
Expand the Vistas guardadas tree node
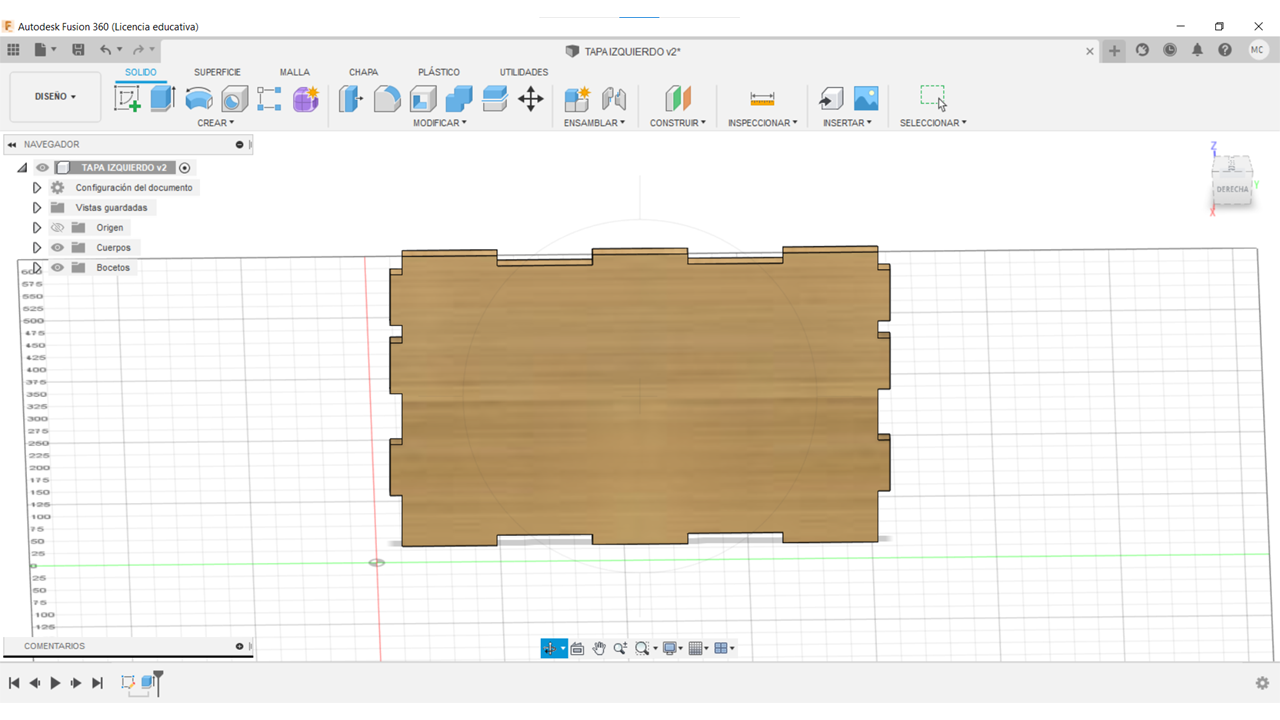click(37, 208)
